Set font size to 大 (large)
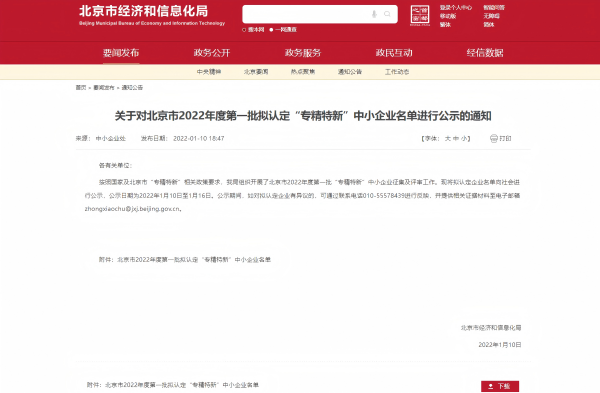Image resolution: width=600 pixels, height=393 pixels. coord(448,139)
